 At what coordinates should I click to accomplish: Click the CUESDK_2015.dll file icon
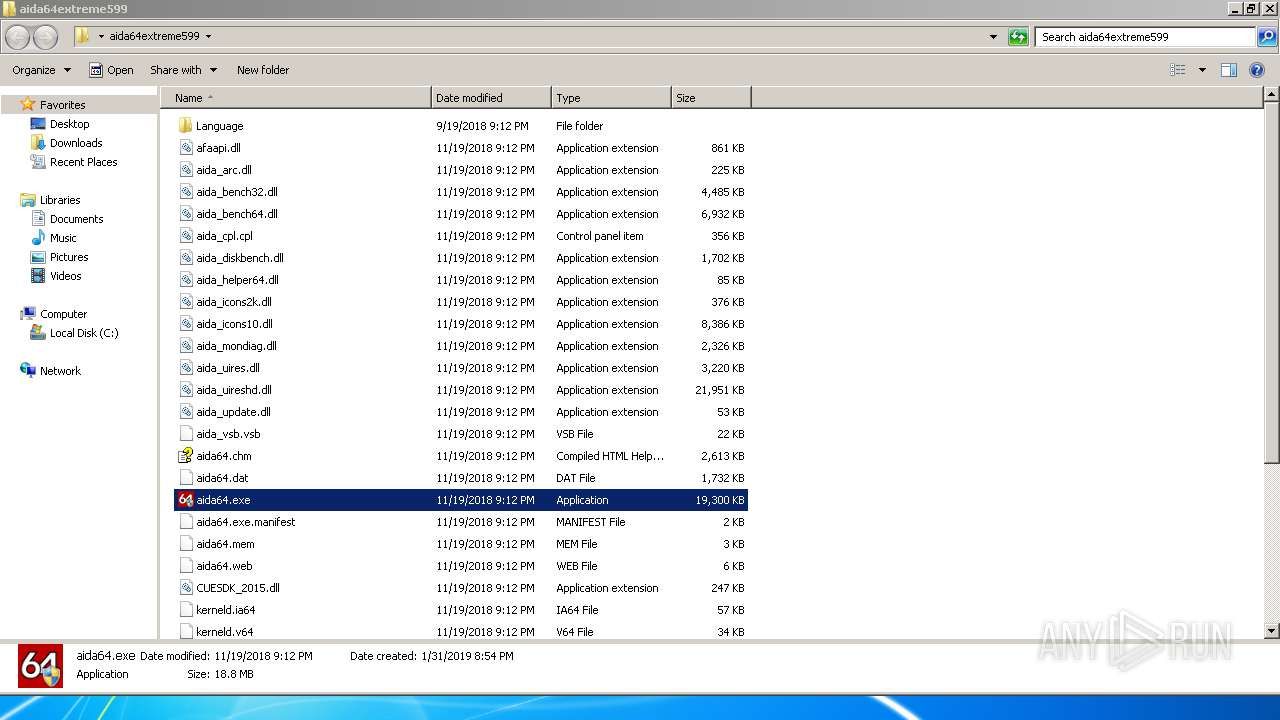(185, 588)
